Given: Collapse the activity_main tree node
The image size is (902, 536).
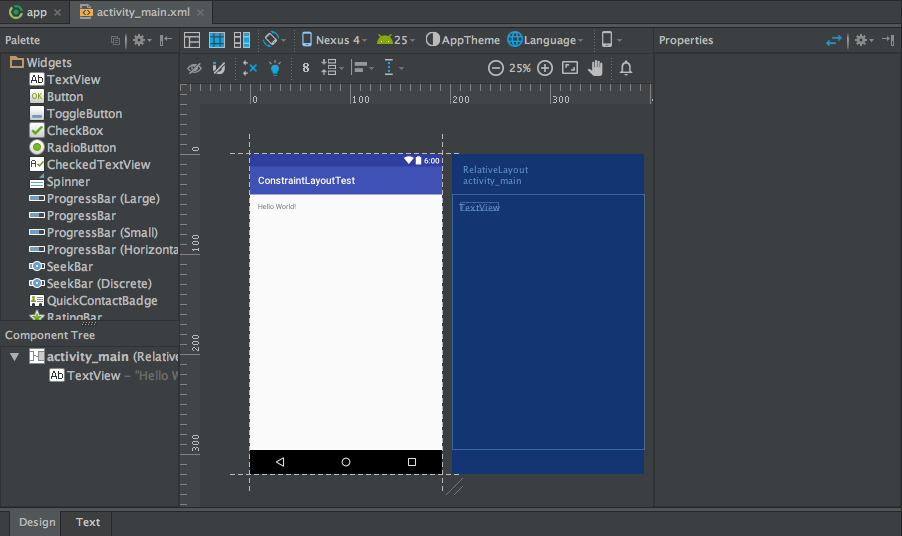Looking at the screenshot, I should [x=15, y=357].
